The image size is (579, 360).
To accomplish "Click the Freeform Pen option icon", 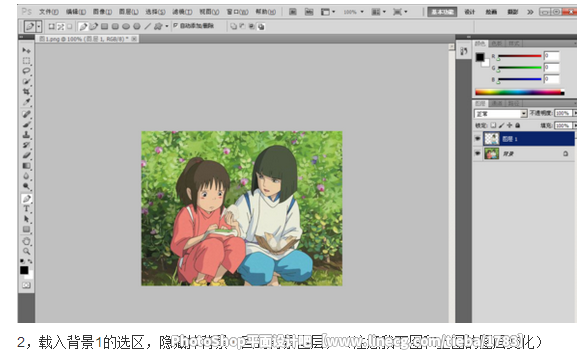I will 94,26.
